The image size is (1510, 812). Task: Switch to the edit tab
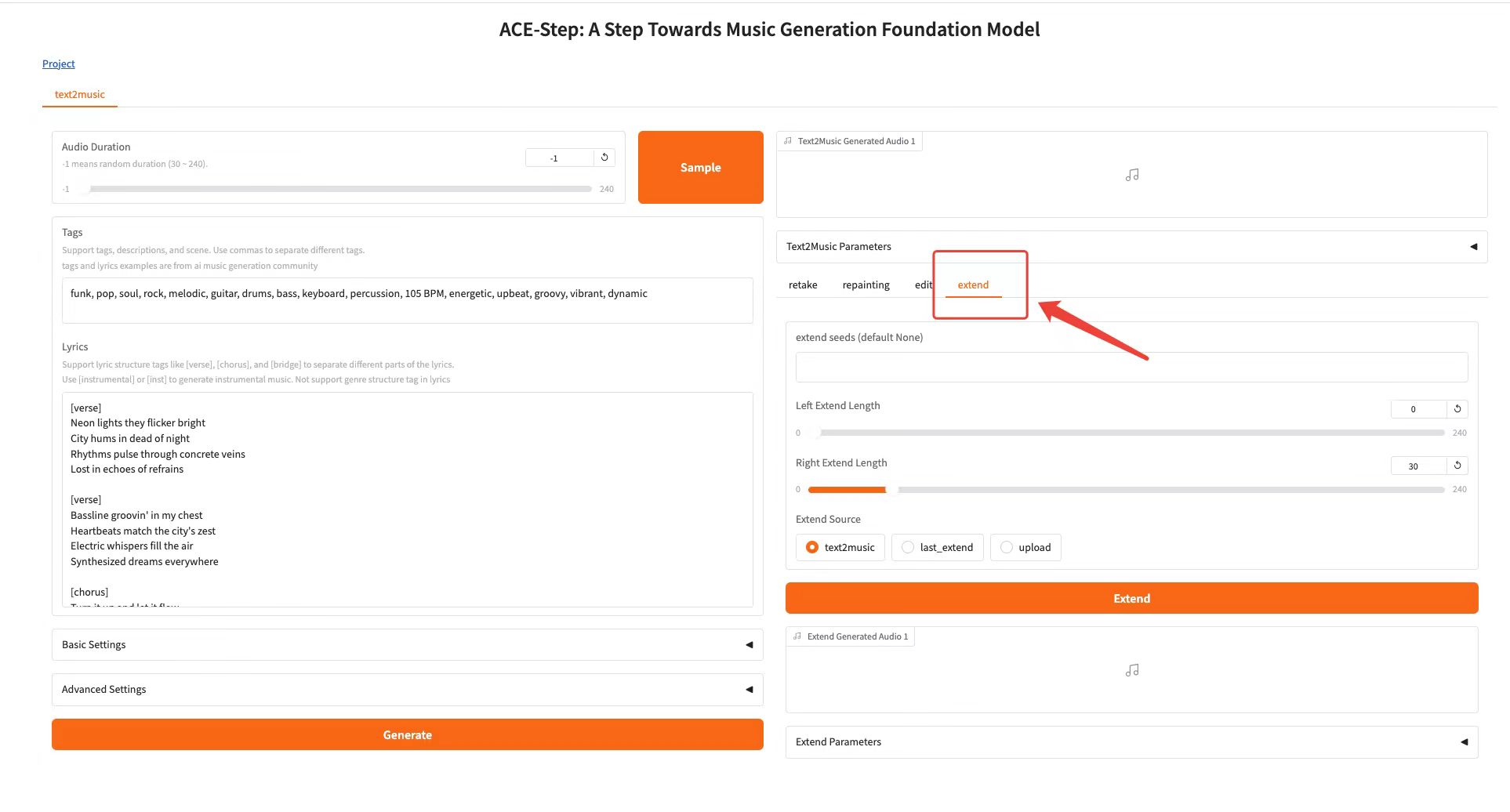pyautogui.click(x=923, y=285)
